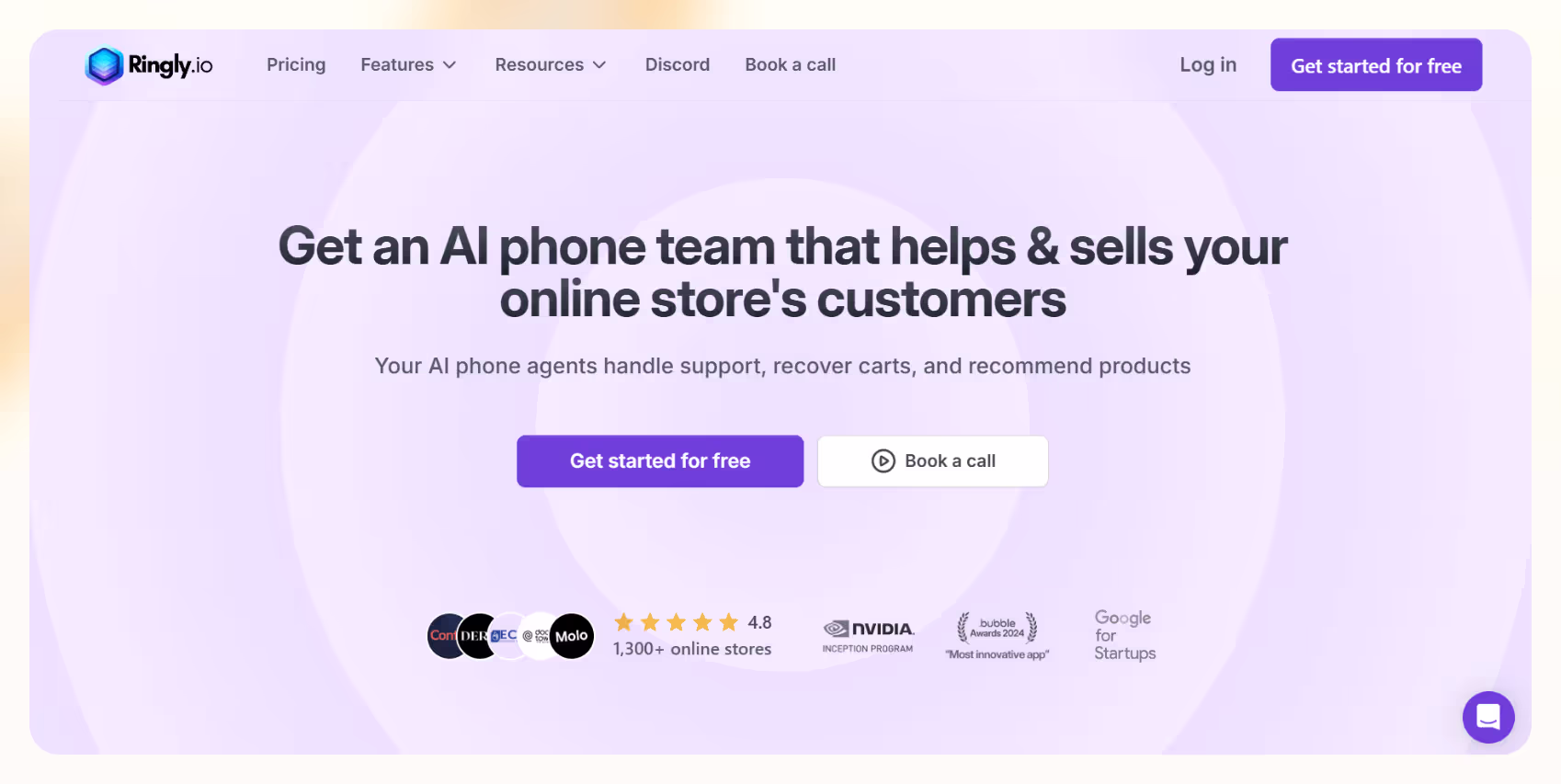Click the chevron next to Features

coord(450,65)
